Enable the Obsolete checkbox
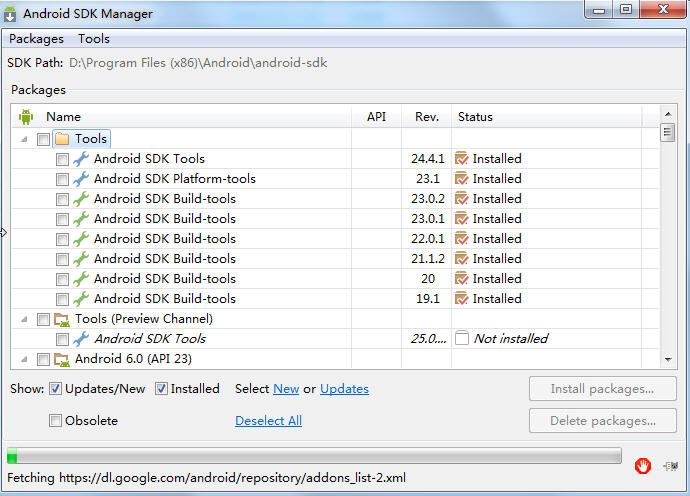This screenshot has width=690, height=496. click(55, 421)
